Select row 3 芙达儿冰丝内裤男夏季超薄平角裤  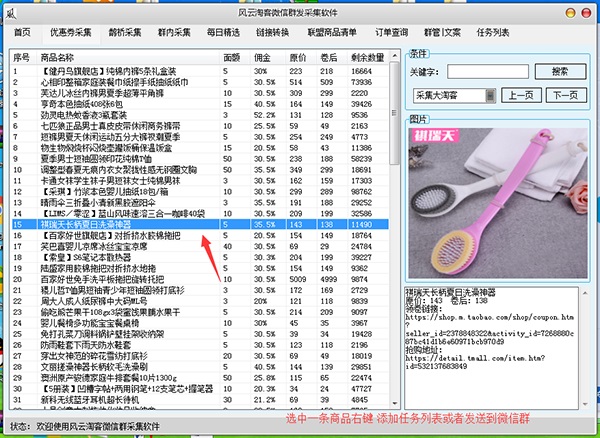(199, 93)
